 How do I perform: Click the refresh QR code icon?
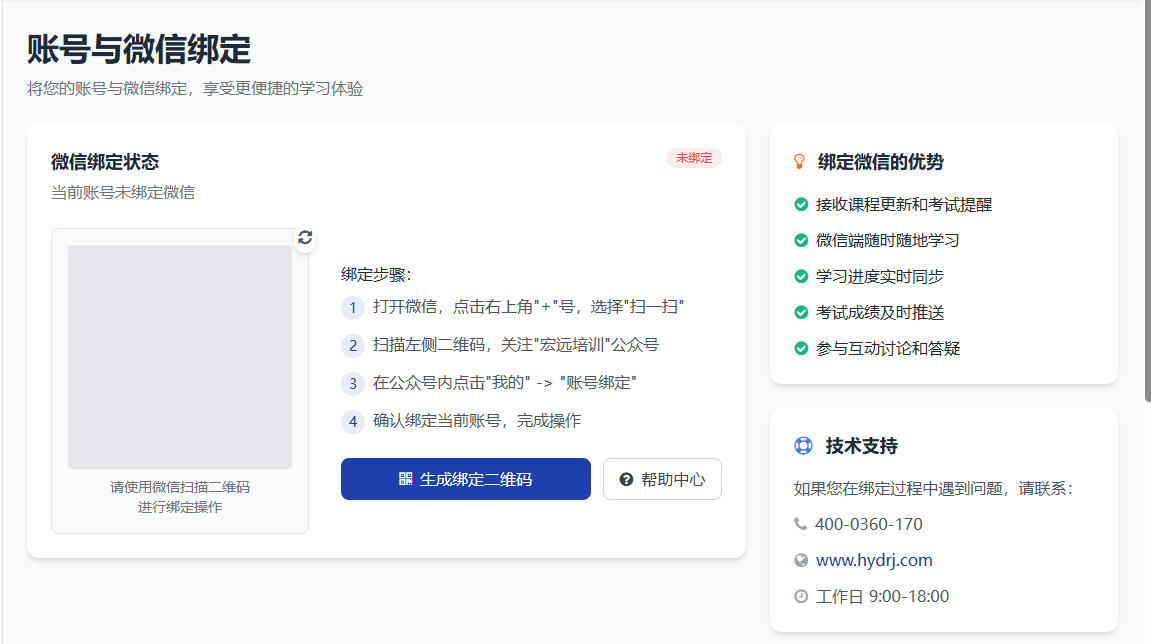[x=305, y=237]
